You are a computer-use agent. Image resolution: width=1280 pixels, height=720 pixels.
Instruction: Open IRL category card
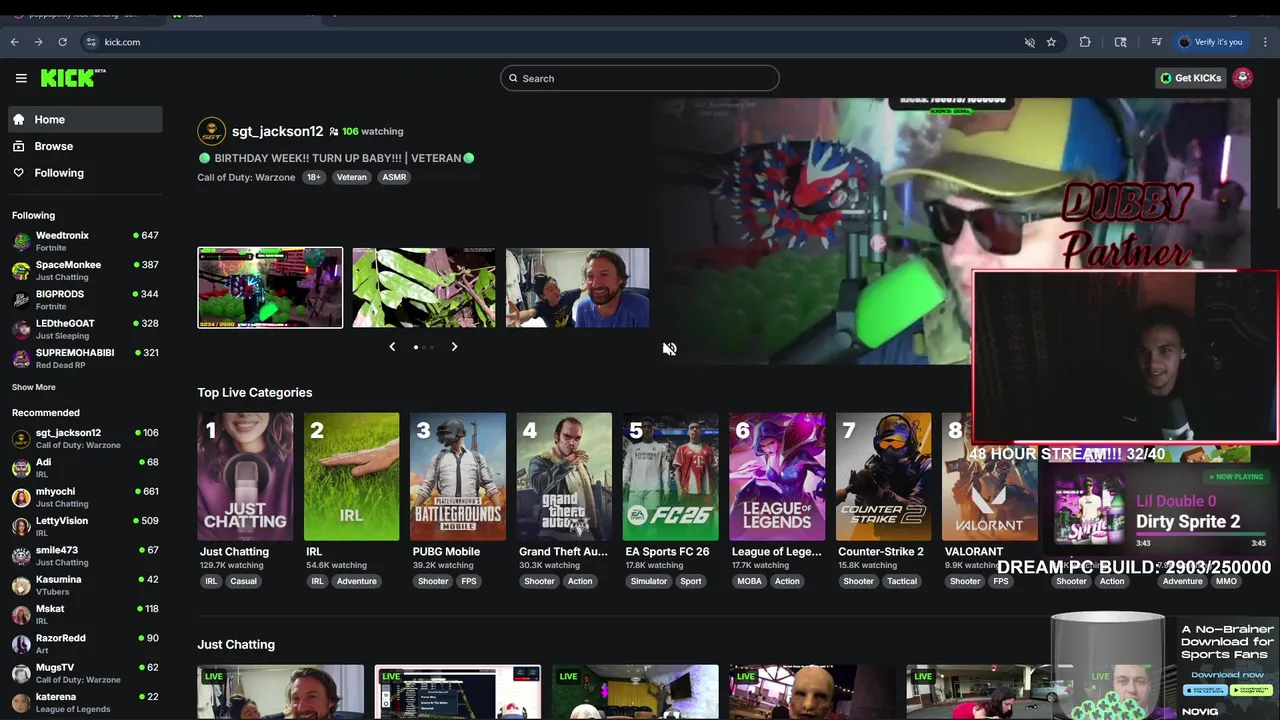coord(351,477)
